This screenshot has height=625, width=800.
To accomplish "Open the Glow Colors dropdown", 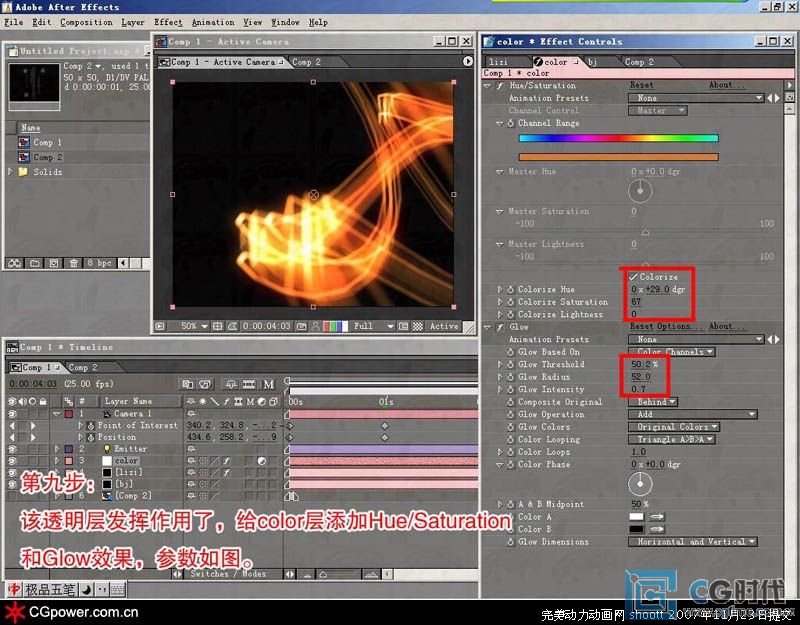I will [x=673, y=427].
